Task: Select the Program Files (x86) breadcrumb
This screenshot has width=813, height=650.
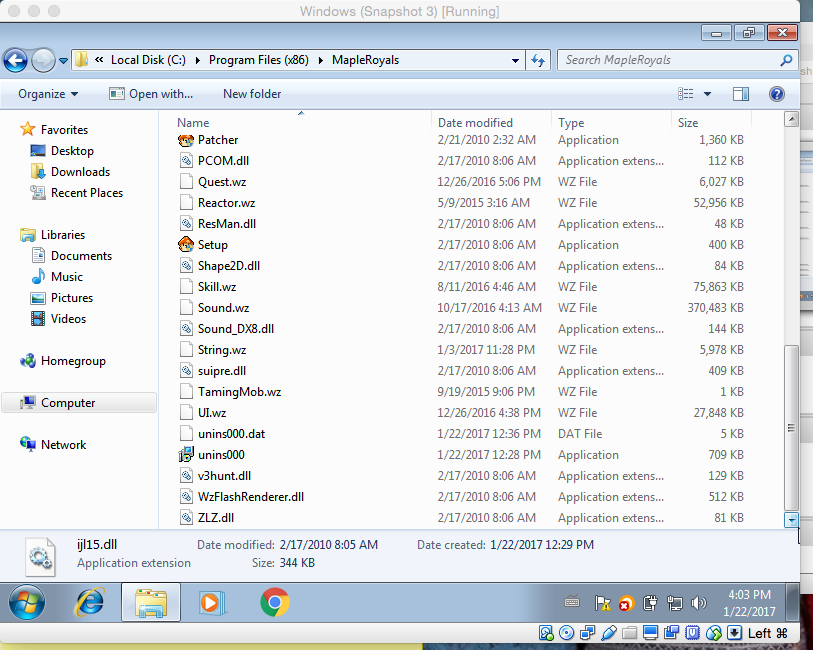Action: (x=259, y=60)
